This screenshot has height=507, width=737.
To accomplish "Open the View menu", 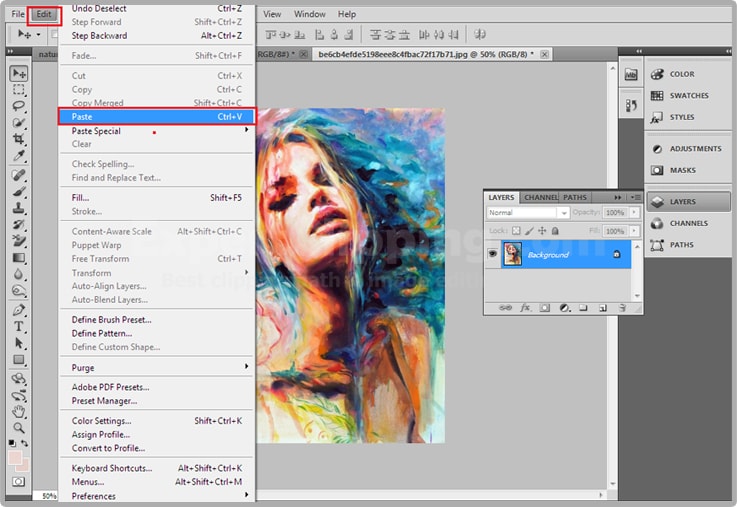I will pos(272,14).
